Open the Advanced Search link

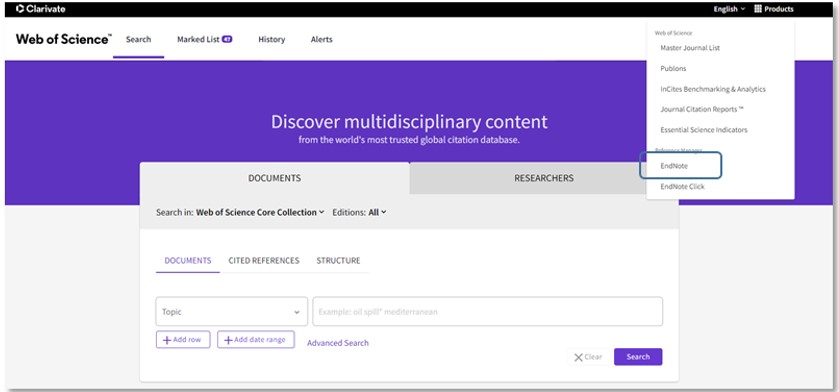[338, 343]
